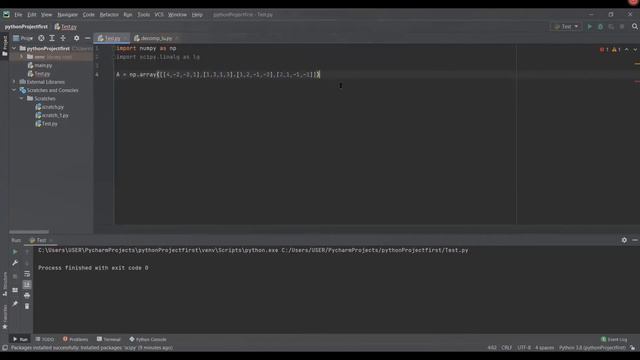Click CRLF line separator in status bar
The height and width of the screenshot is (360, 640).
(507, 348)
